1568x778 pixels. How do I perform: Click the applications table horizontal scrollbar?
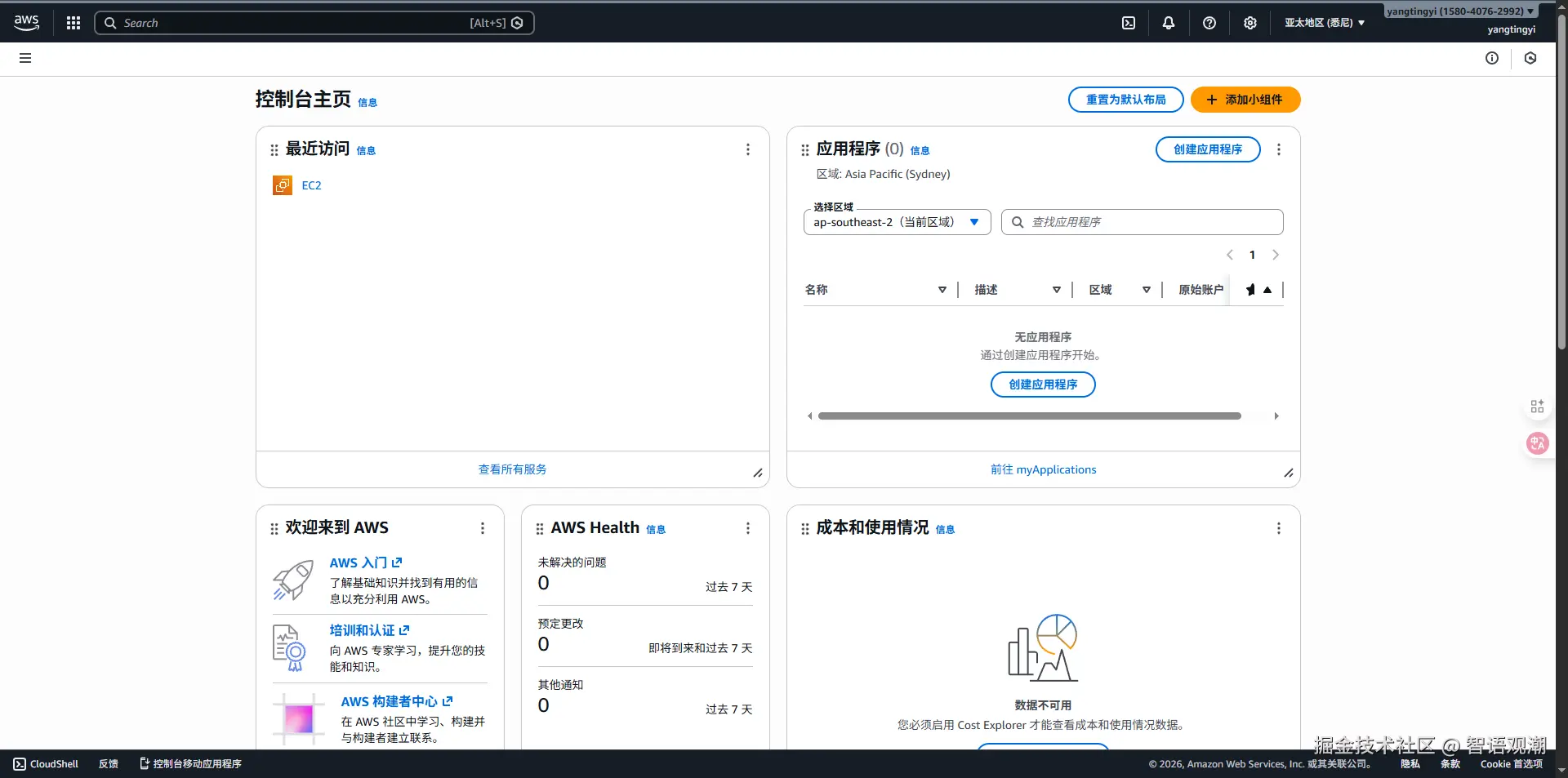(1029, 416)
